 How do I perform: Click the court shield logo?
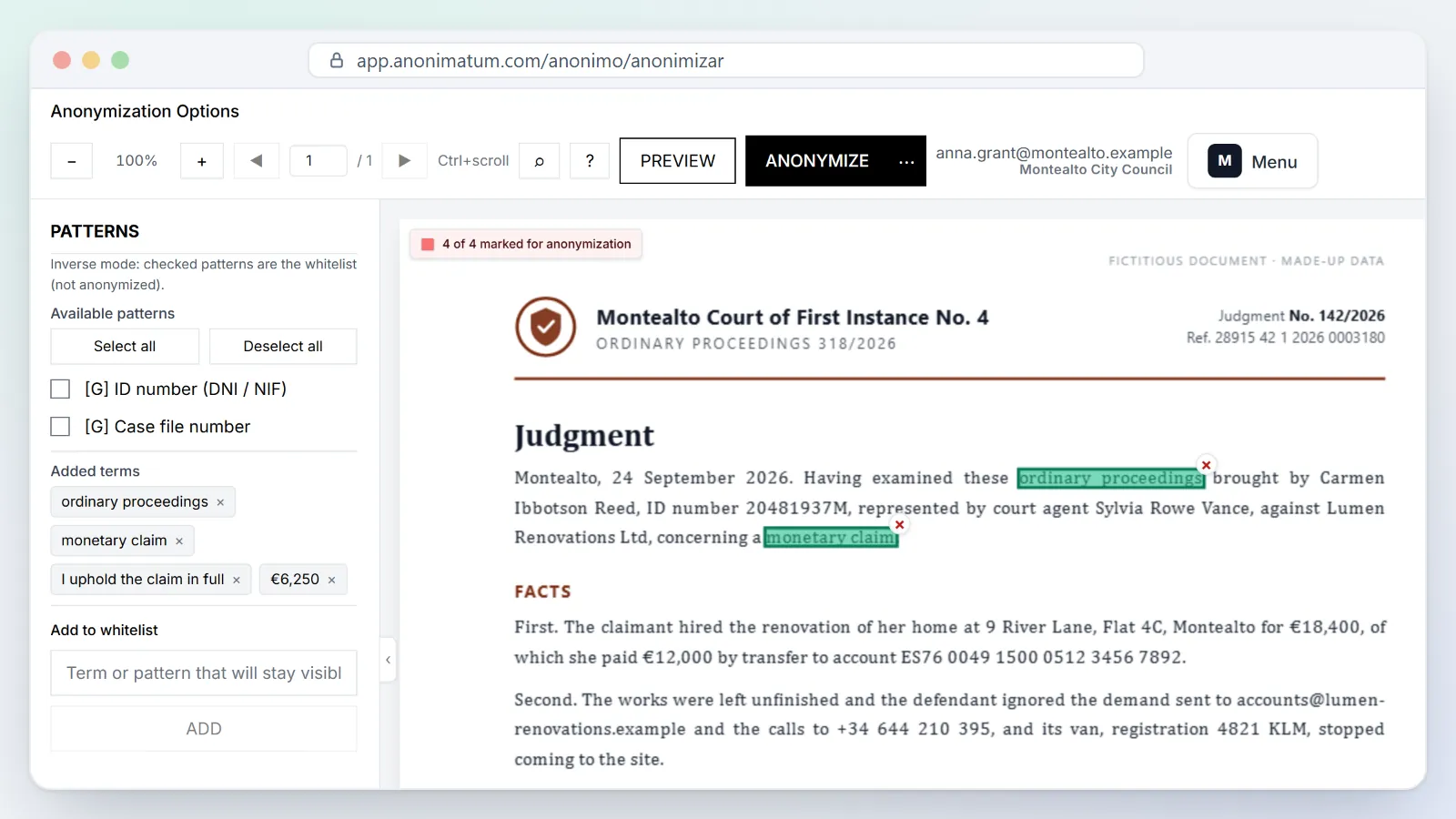(x=546, y=327)
